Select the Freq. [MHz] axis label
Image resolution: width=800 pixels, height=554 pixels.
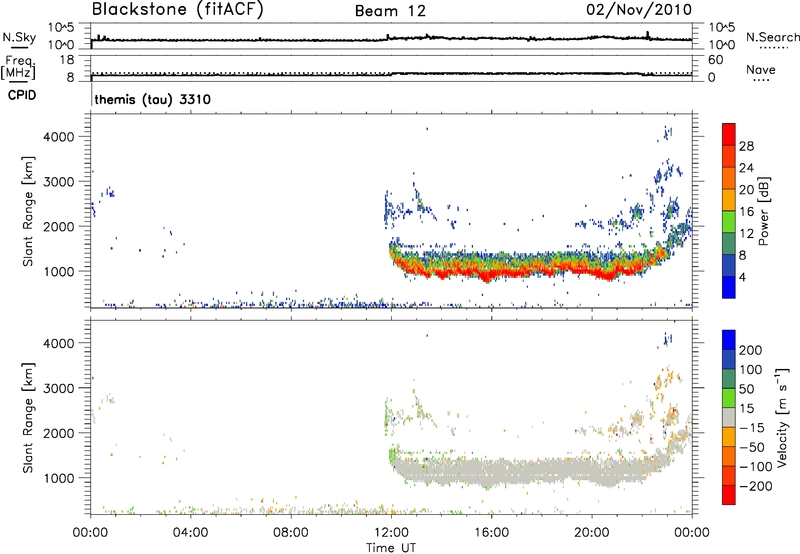tap(19, 67)
